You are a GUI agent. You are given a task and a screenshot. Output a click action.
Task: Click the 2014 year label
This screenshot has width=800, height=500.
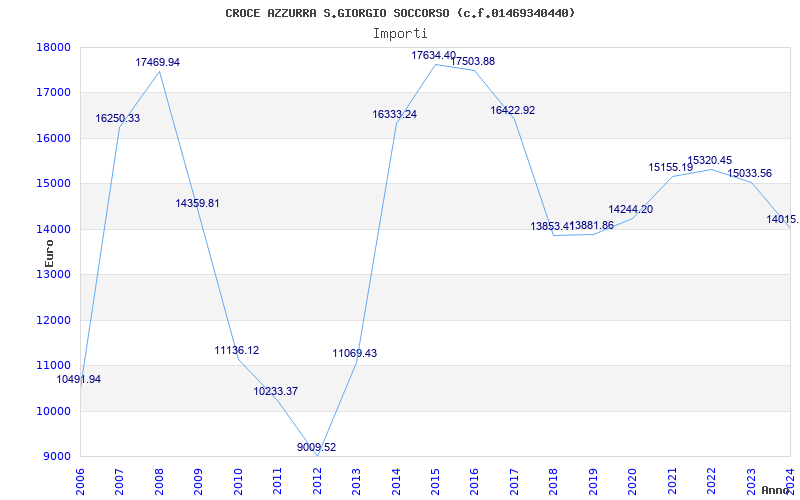pyautogui.click(x=396, y=481)
